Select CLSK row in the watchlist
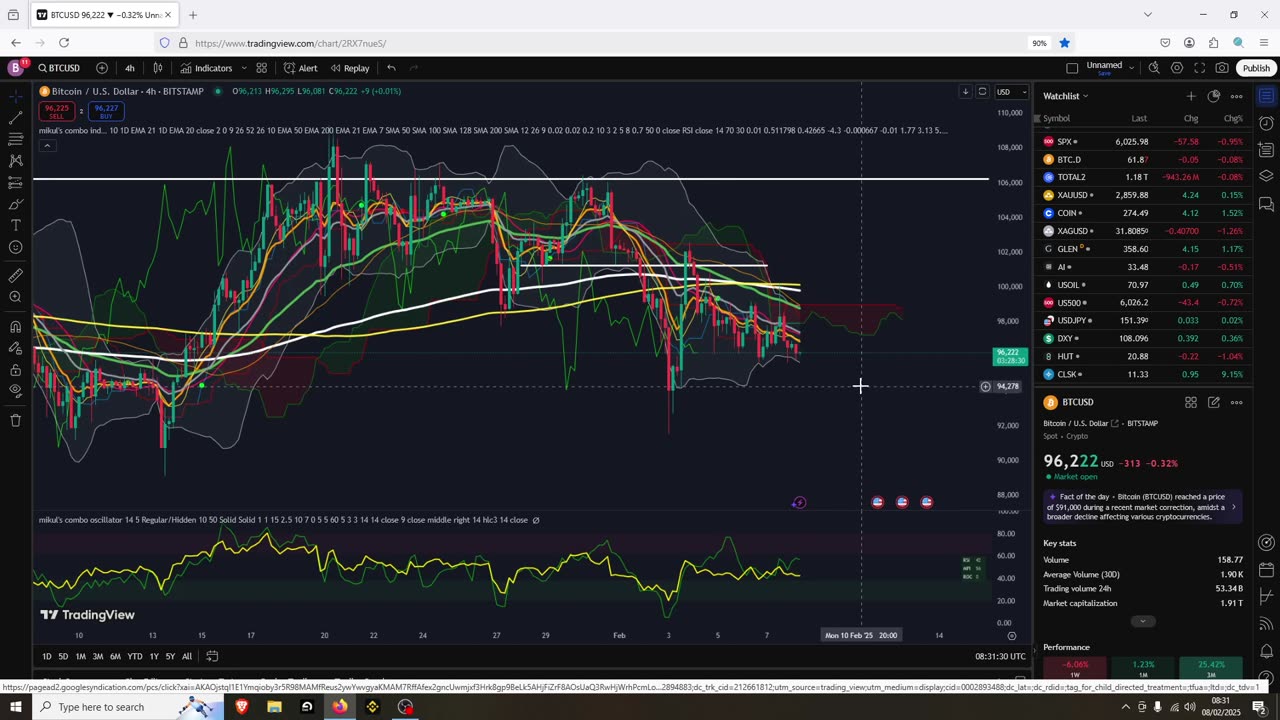 [x=1142, y=374]
